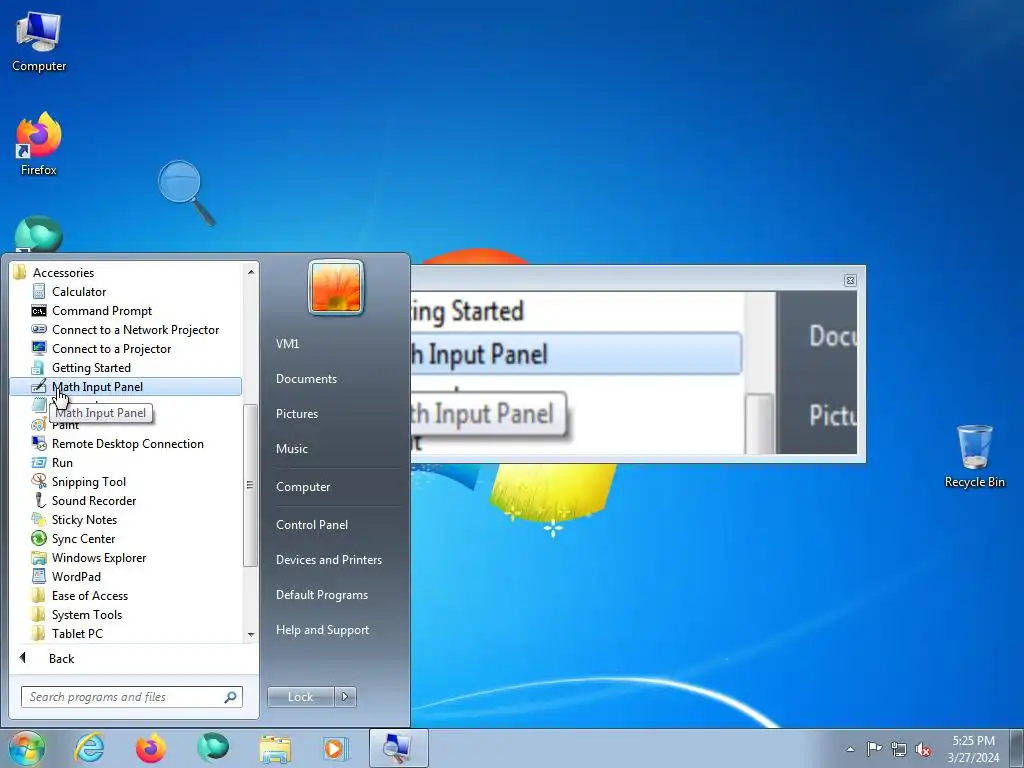The image size is (1024, 768).
Task: Open the shutdown options arrow next to Lock
Action: (345, 697)
